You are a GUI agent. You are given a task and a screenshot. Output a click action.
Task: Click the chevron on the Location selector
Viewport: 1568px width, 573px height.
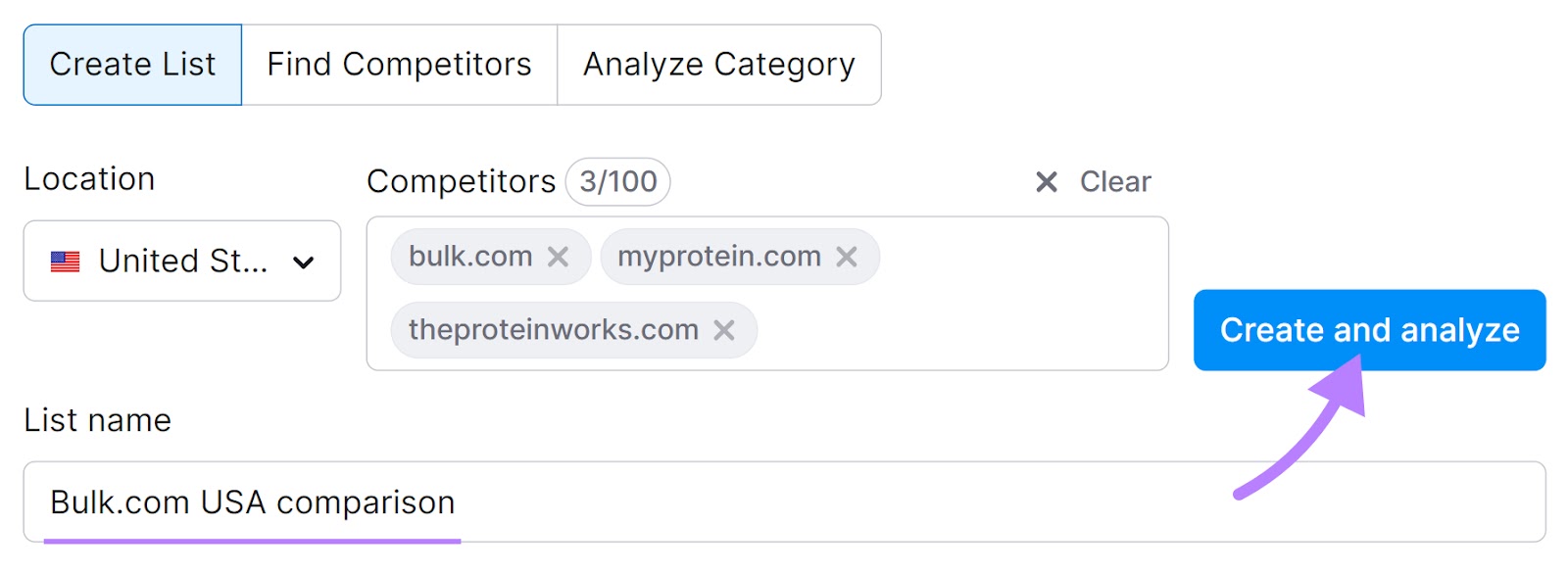(x=304, y=262)
